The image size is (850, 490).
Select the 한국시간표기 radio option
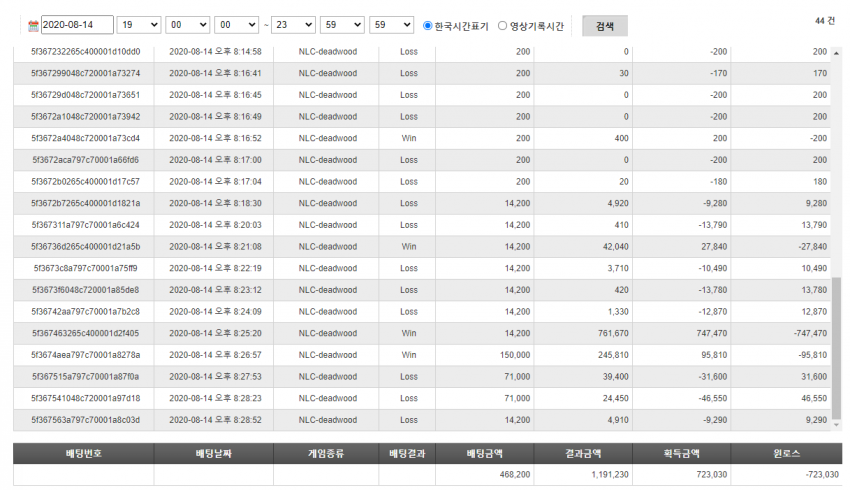tap(427, 25)
